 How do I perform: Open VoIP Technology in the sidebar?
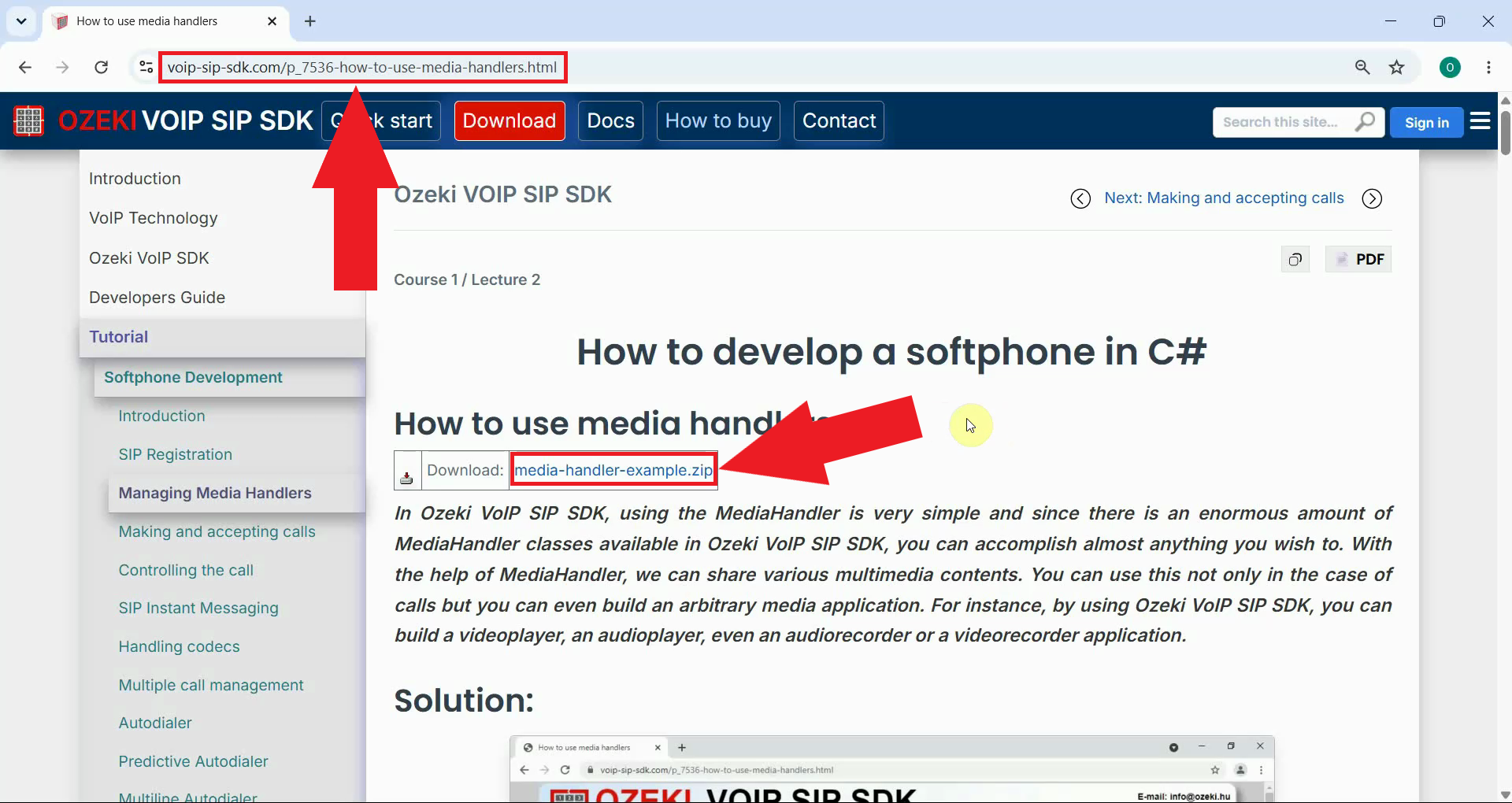pos(154,218)
